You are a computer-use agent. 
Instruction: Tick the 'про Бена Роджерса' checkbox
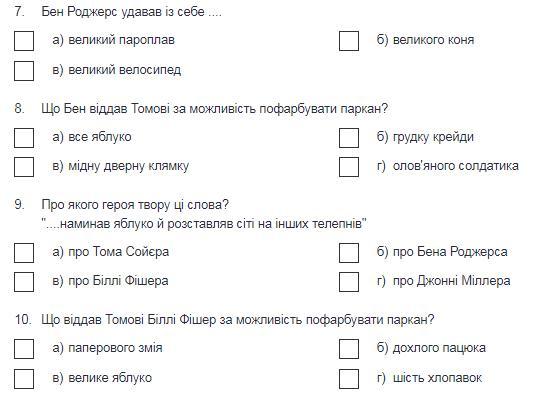[349, 253]
